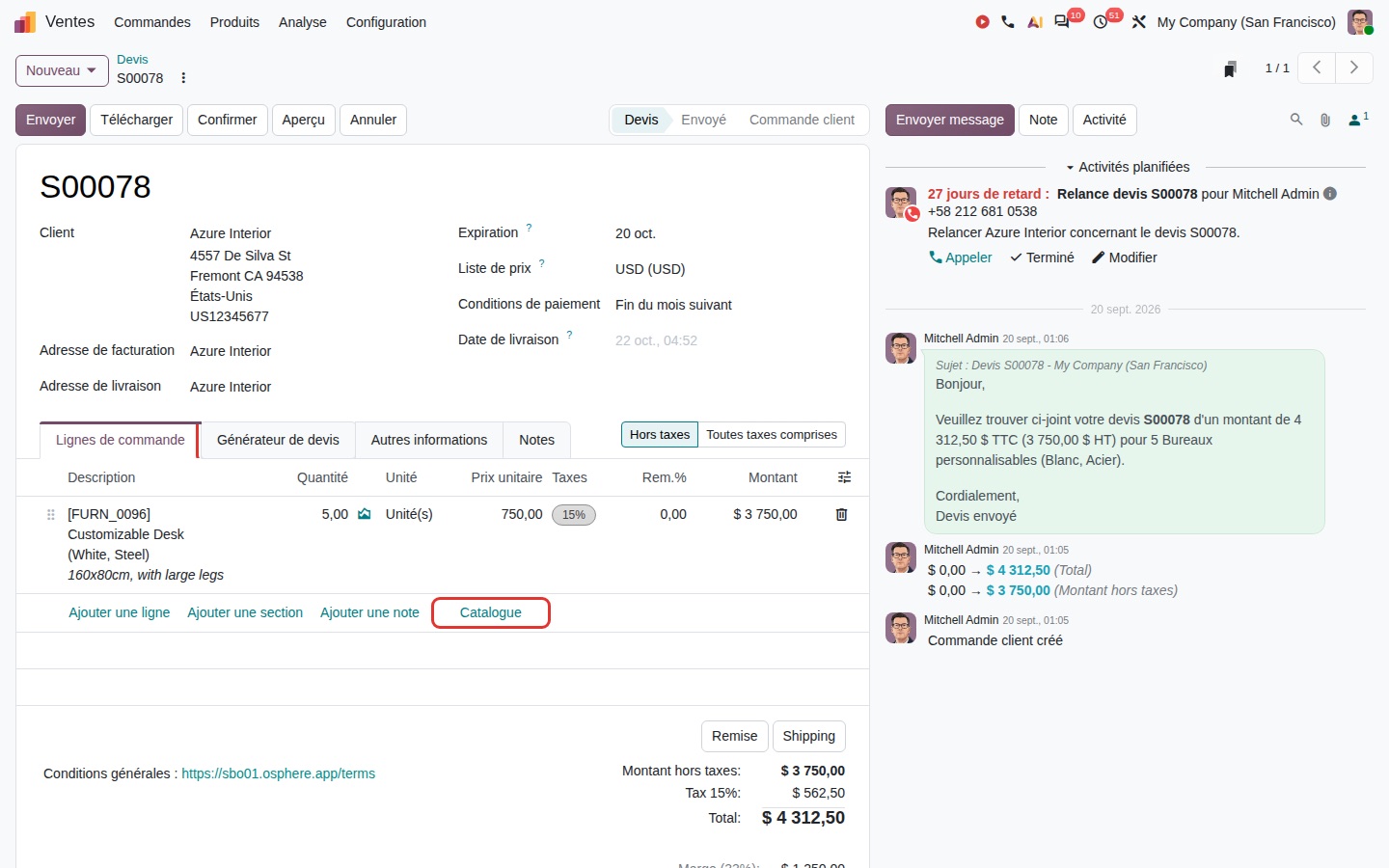Screen dimensions: 1389x868
Task: Switch to the Notes tab
Action: 536,440
